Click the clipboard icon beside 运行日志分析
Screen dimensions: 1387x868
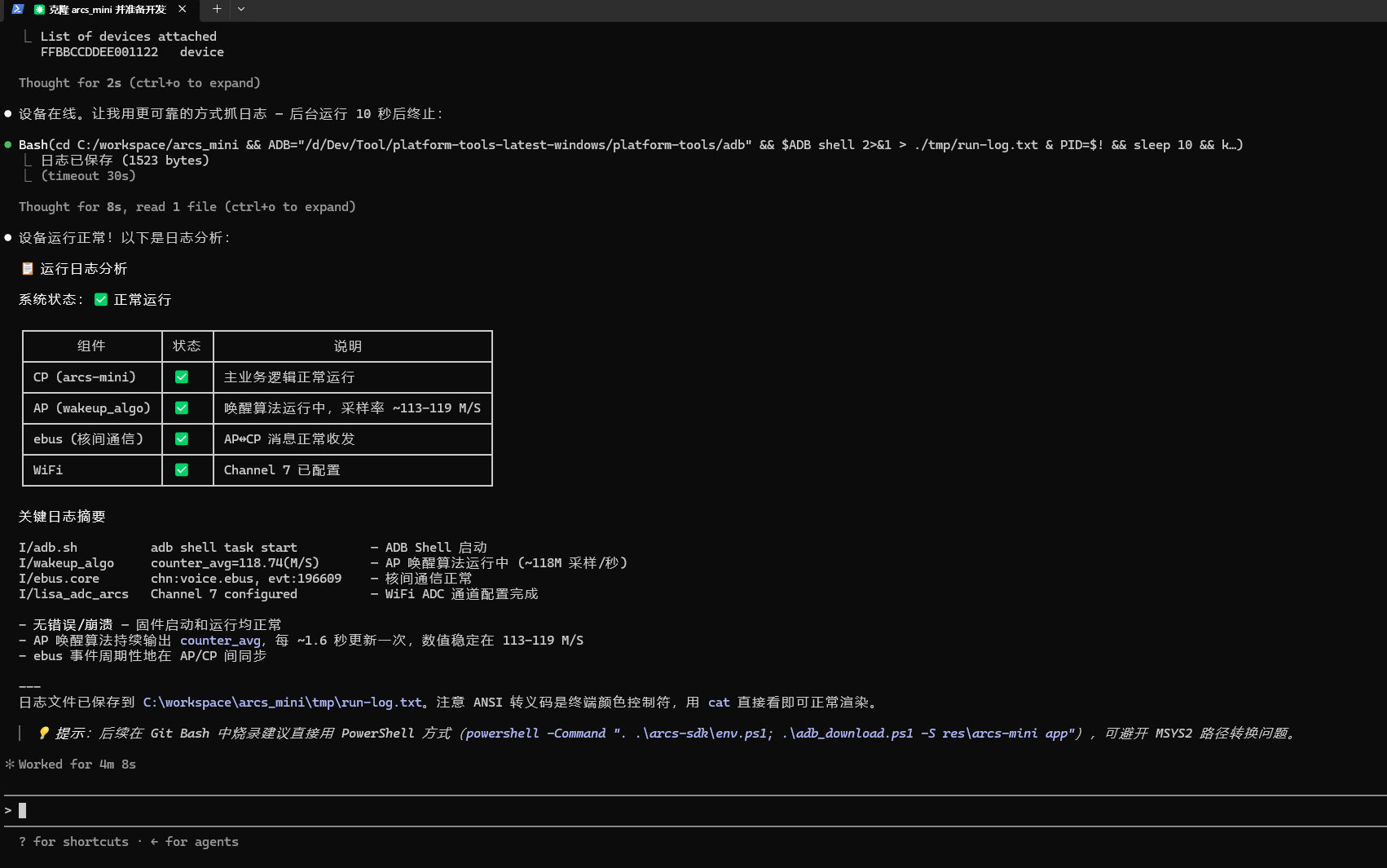tap(27, 268)
